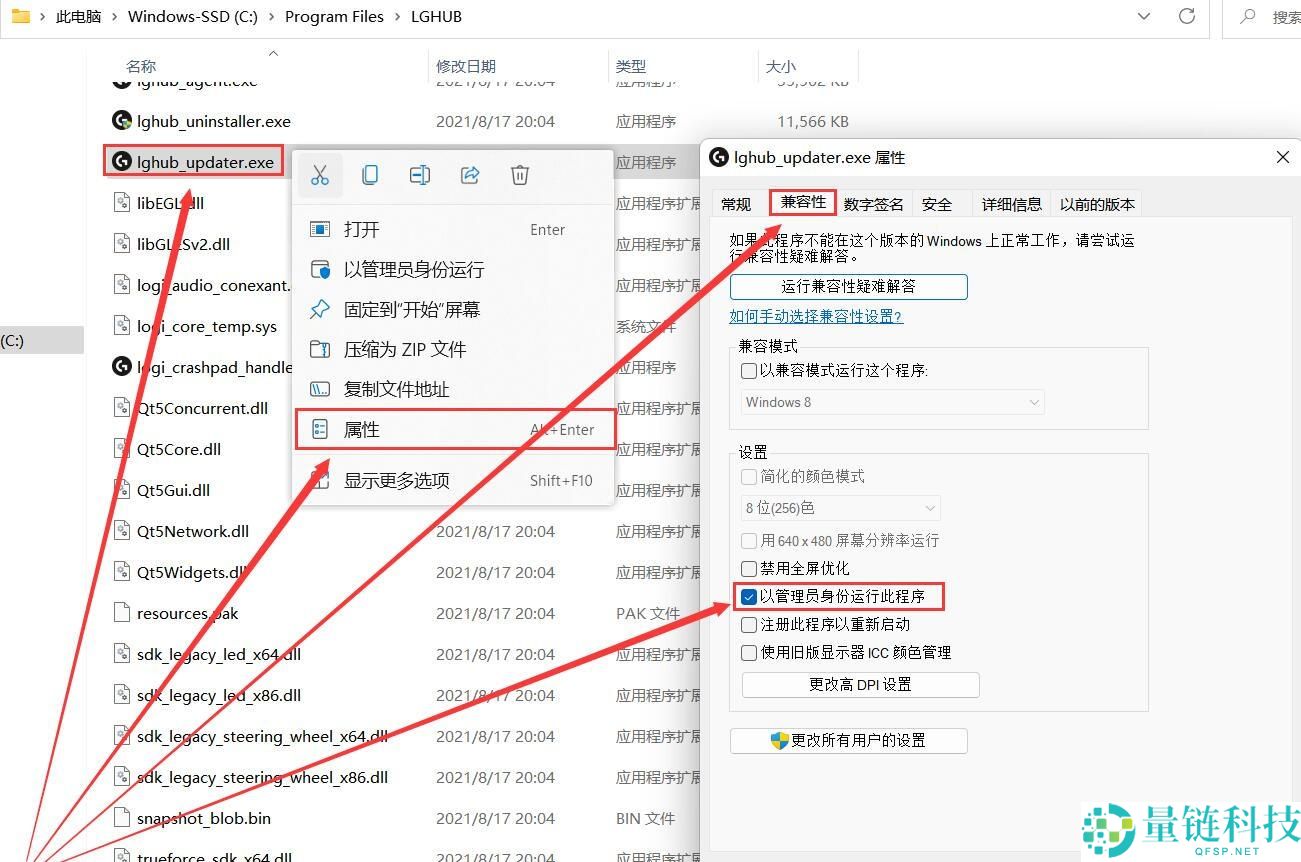The image size is (1301, 862).
Task: Toggle 禁用全屏优化 checkbox
Action: [748, 568]
